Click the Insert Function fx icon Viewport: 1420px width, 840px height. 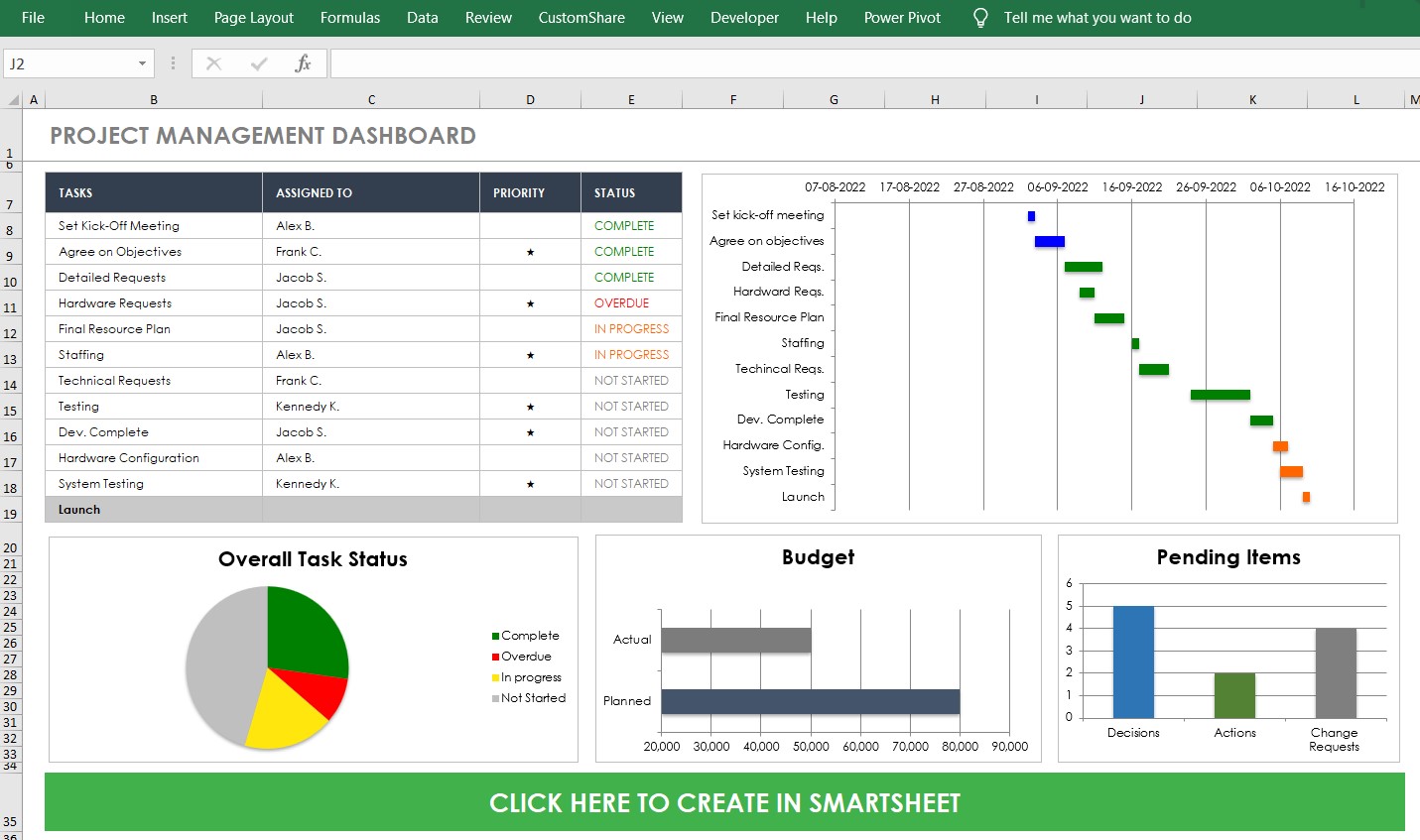303,63
